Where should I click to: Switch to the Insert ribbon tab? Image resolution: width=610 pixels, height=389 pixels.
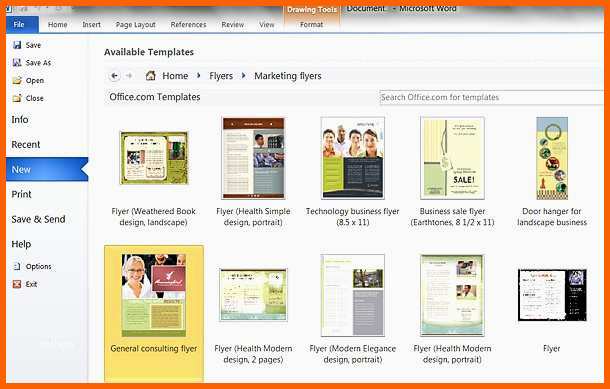pyautogui.click(x=91, y=25)
